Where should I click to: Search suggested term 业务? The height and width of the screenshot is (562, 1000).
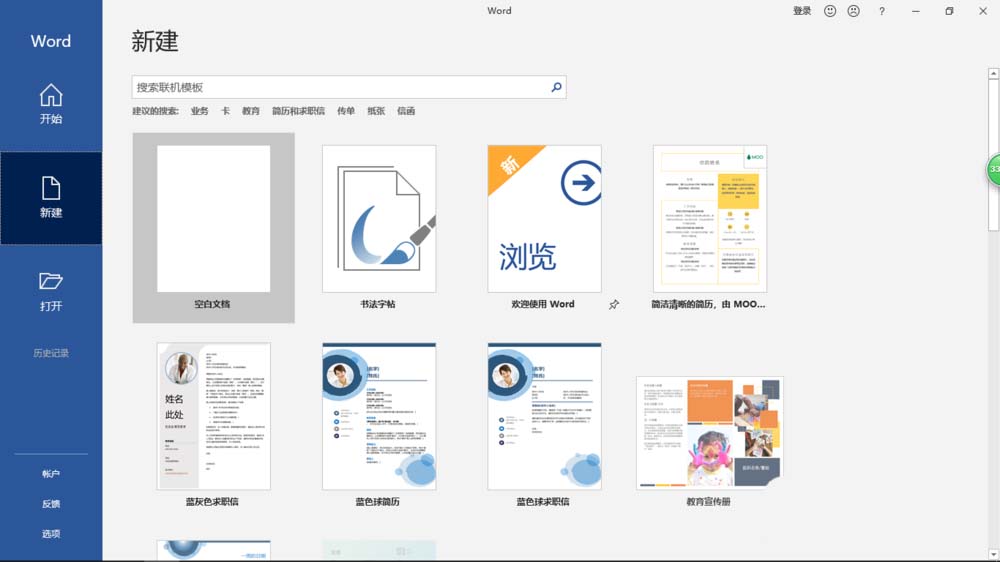pos(200,111)
